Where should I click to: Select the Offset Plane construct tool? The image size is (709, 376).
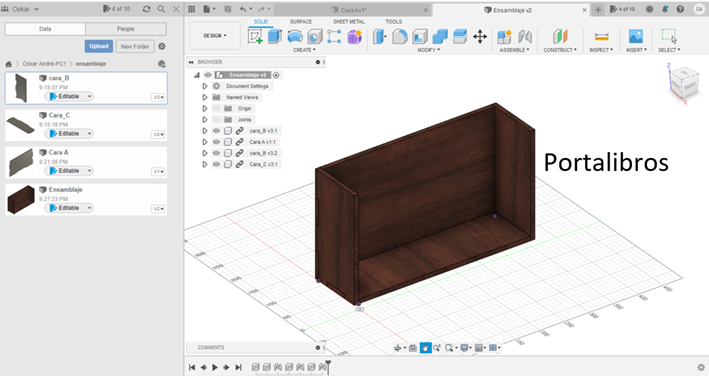(560, 37)
